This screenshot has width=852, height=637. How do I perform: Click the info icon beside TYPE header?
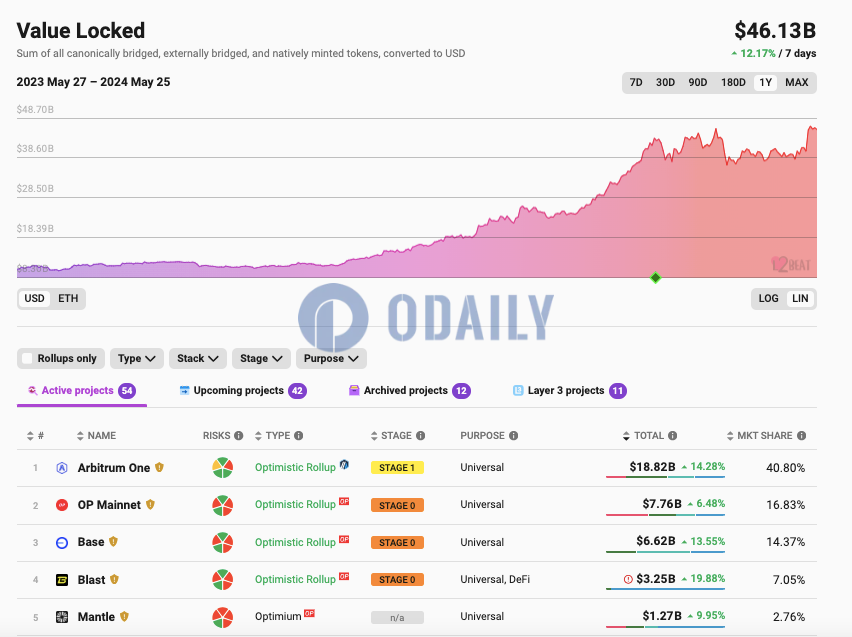tap(298, 435)
